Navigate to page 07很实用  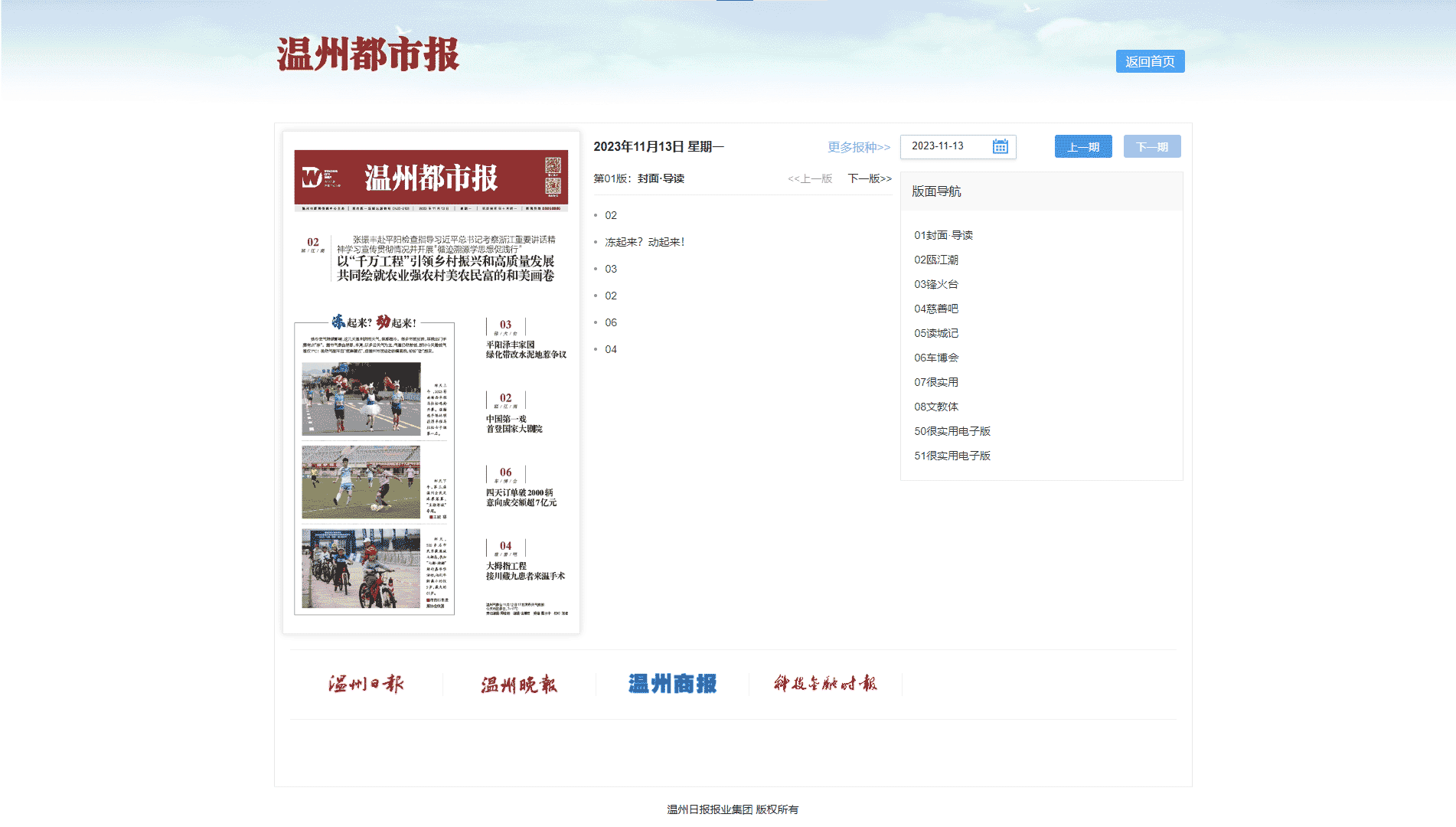936,382
